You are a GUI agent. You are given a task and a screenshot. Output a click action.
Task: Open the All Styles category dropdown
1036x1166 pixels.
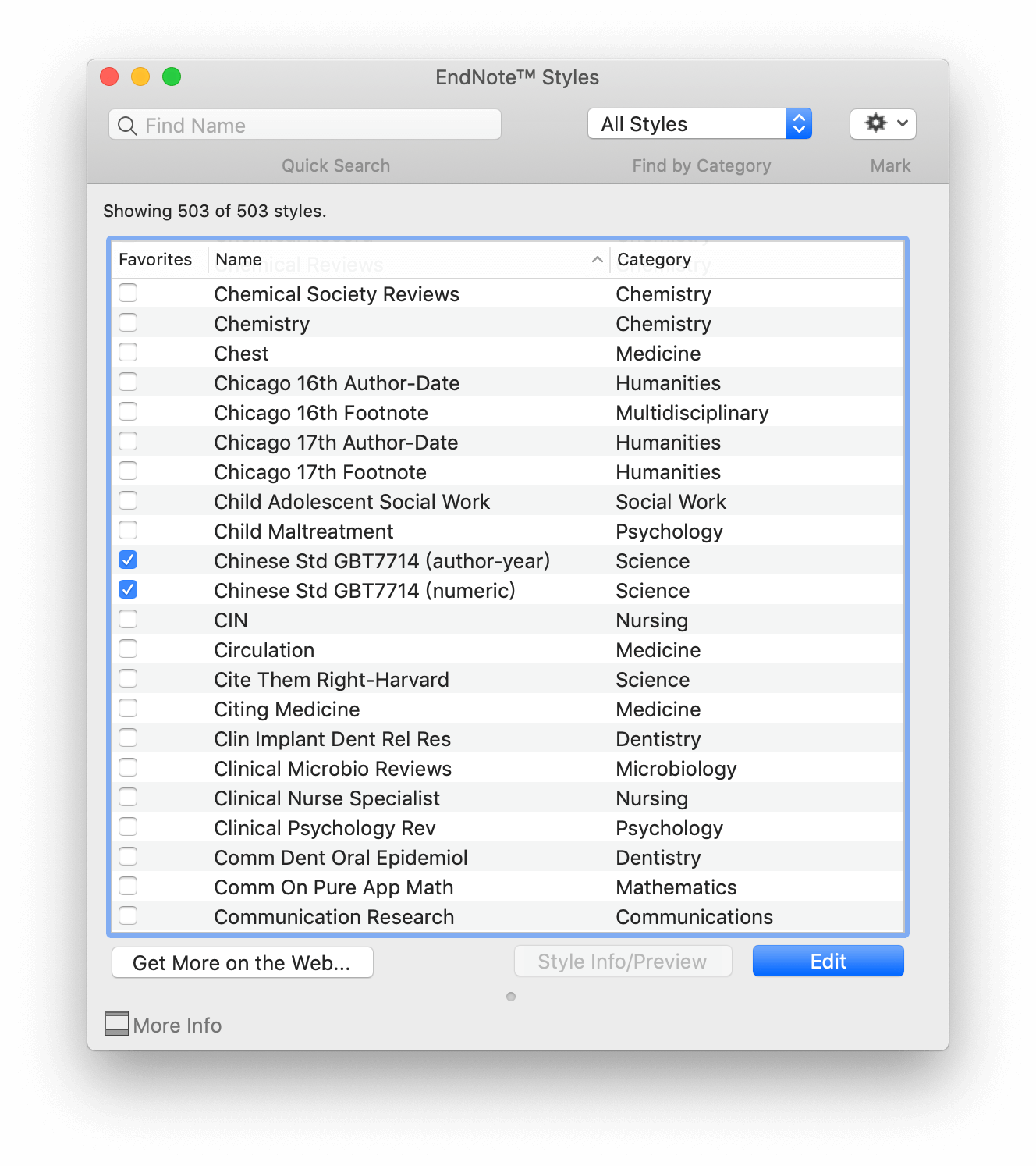coord(700,123)
